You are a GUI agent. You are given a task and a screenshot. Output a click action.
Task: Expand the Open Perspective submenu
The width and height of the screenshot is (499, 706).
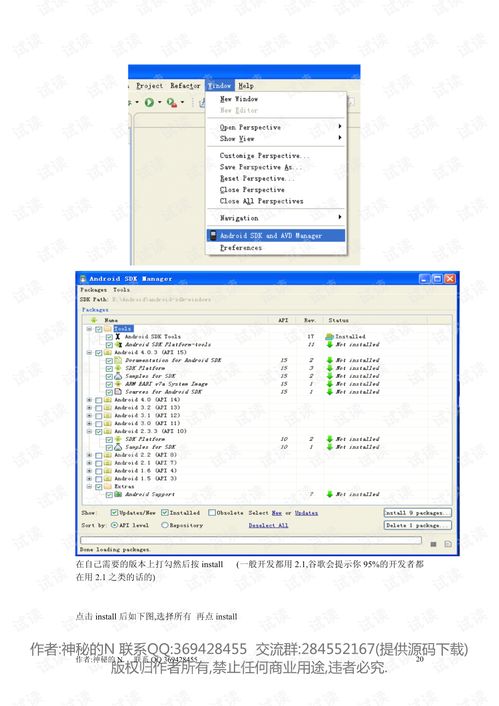tap(276, 127)
